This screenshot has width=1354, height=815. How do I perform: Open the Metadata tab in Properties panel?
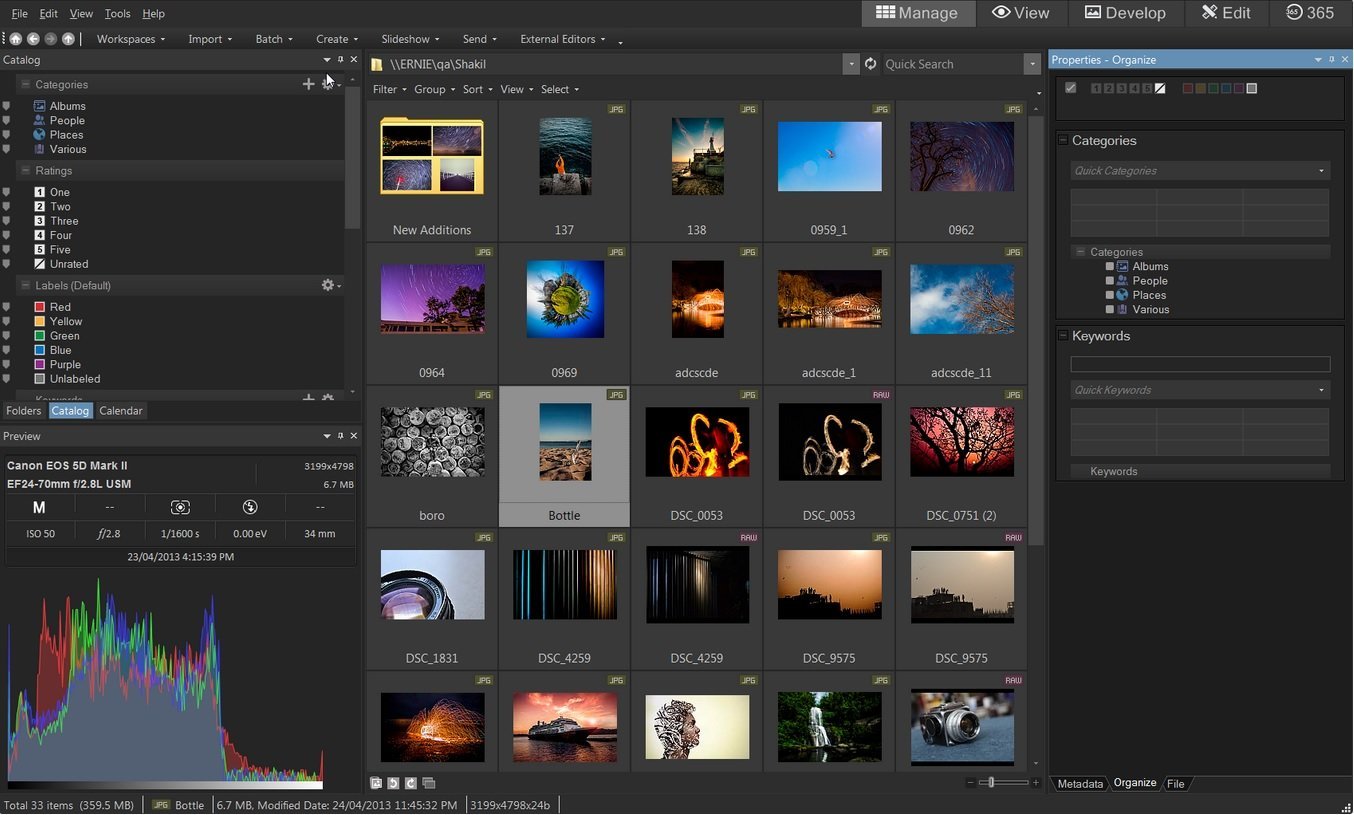1080,783
